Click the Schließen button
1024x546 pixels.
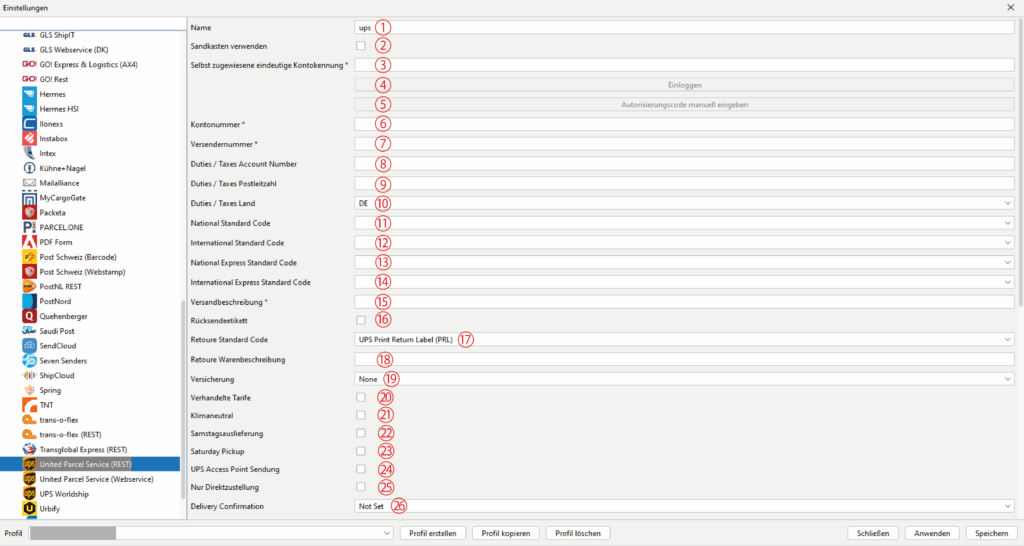[872, 533]
